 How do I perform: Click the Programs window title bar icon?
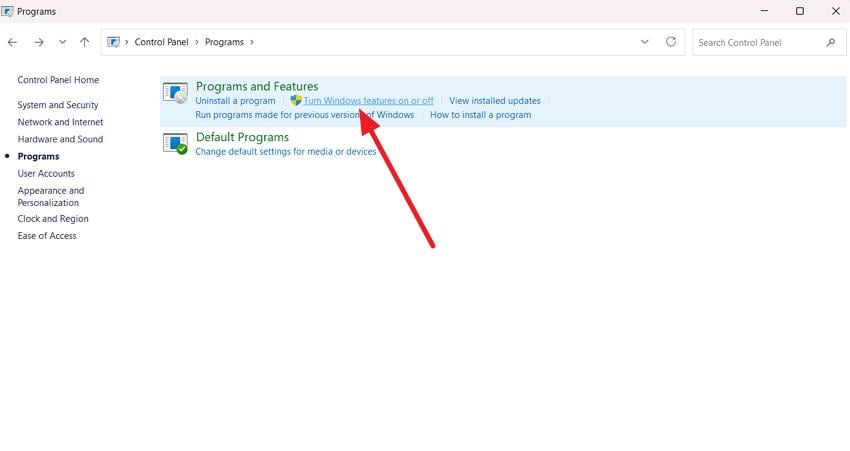8,11
